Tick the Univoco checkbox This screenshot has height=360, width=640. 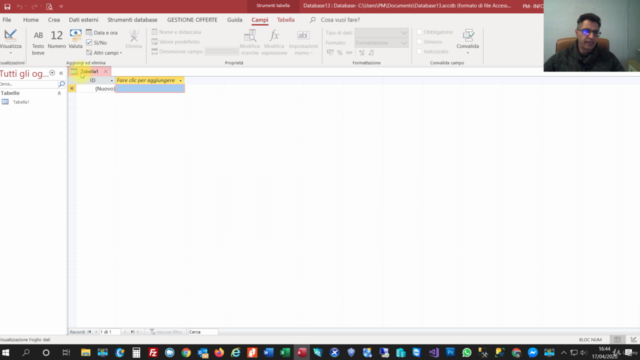coord(419,42)
